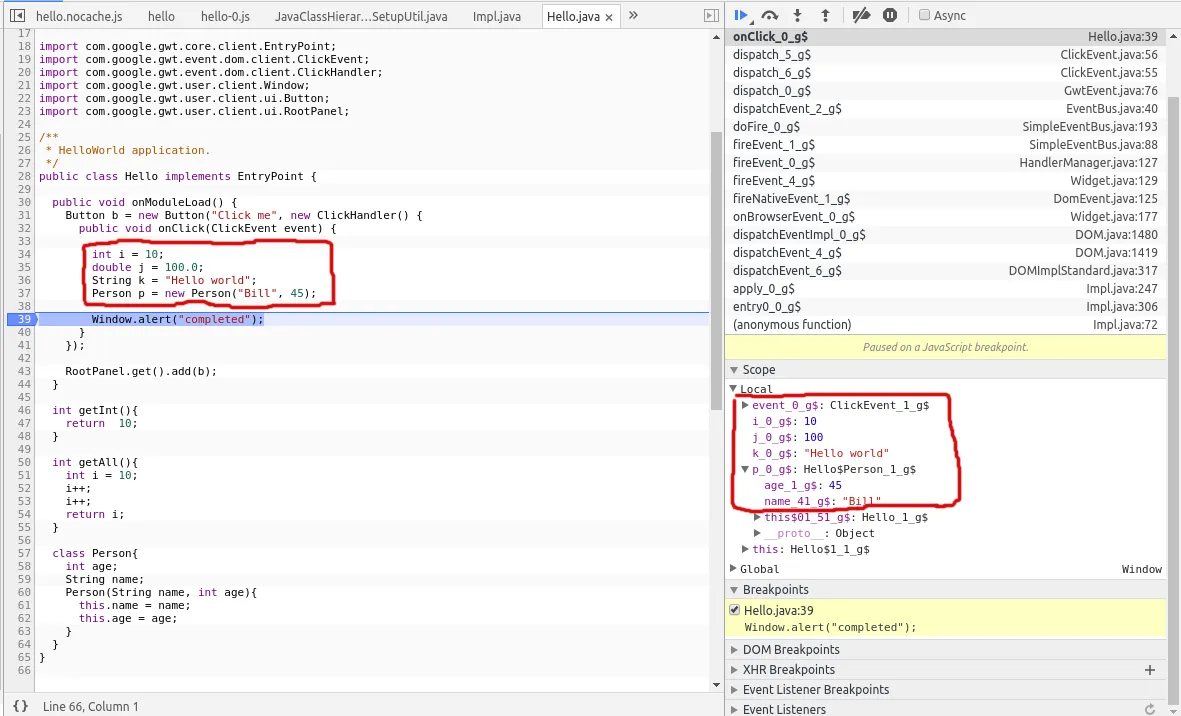The height and width of the screenshot is (716, 1181).
Task: Switch to the hello tab
Action: coord(161,16)
